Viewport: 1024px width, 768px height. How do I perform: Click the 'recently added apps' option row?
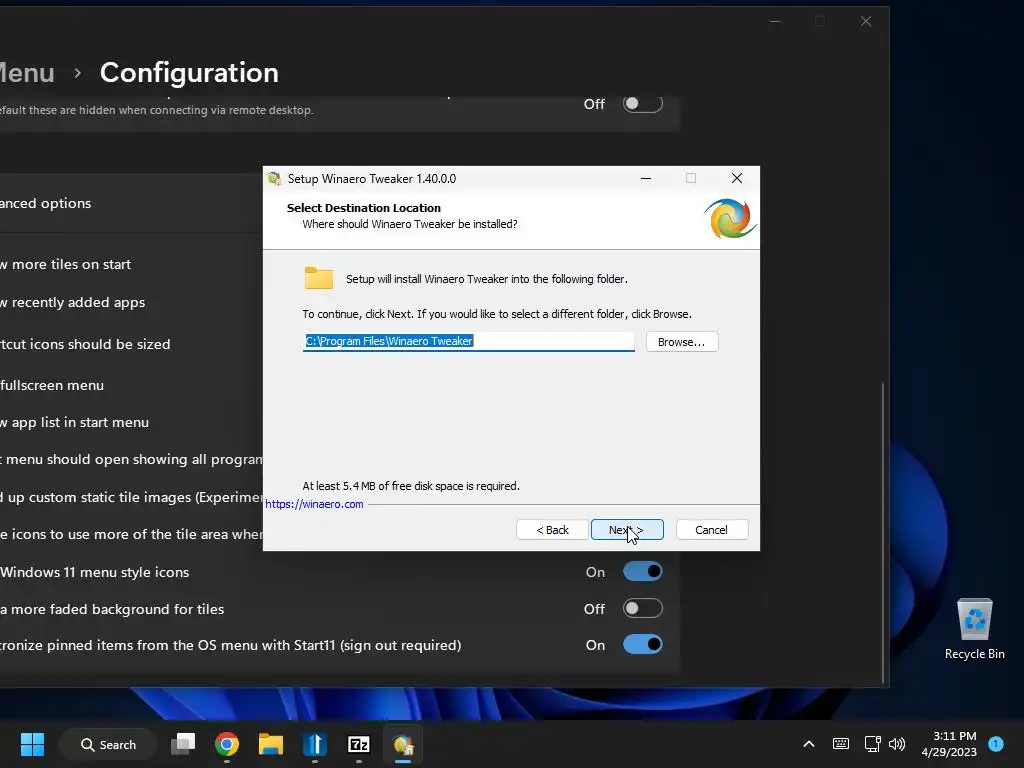point(72,302)
